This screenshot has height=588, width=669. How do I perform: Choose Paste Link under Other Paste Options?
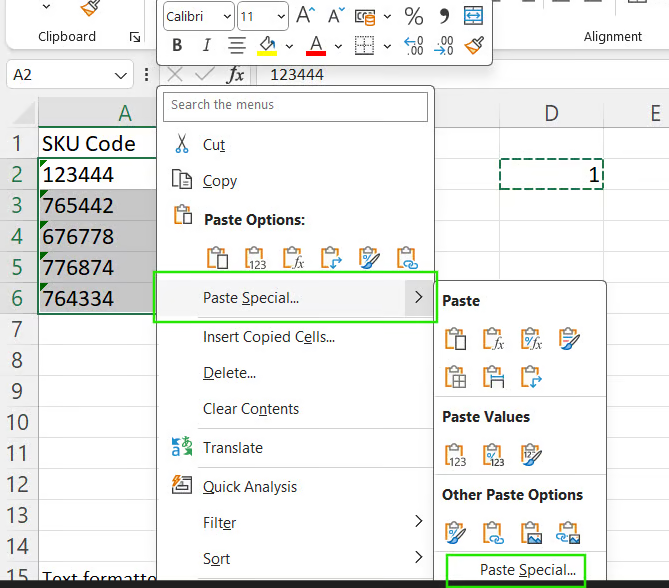[x=493, y=533]
